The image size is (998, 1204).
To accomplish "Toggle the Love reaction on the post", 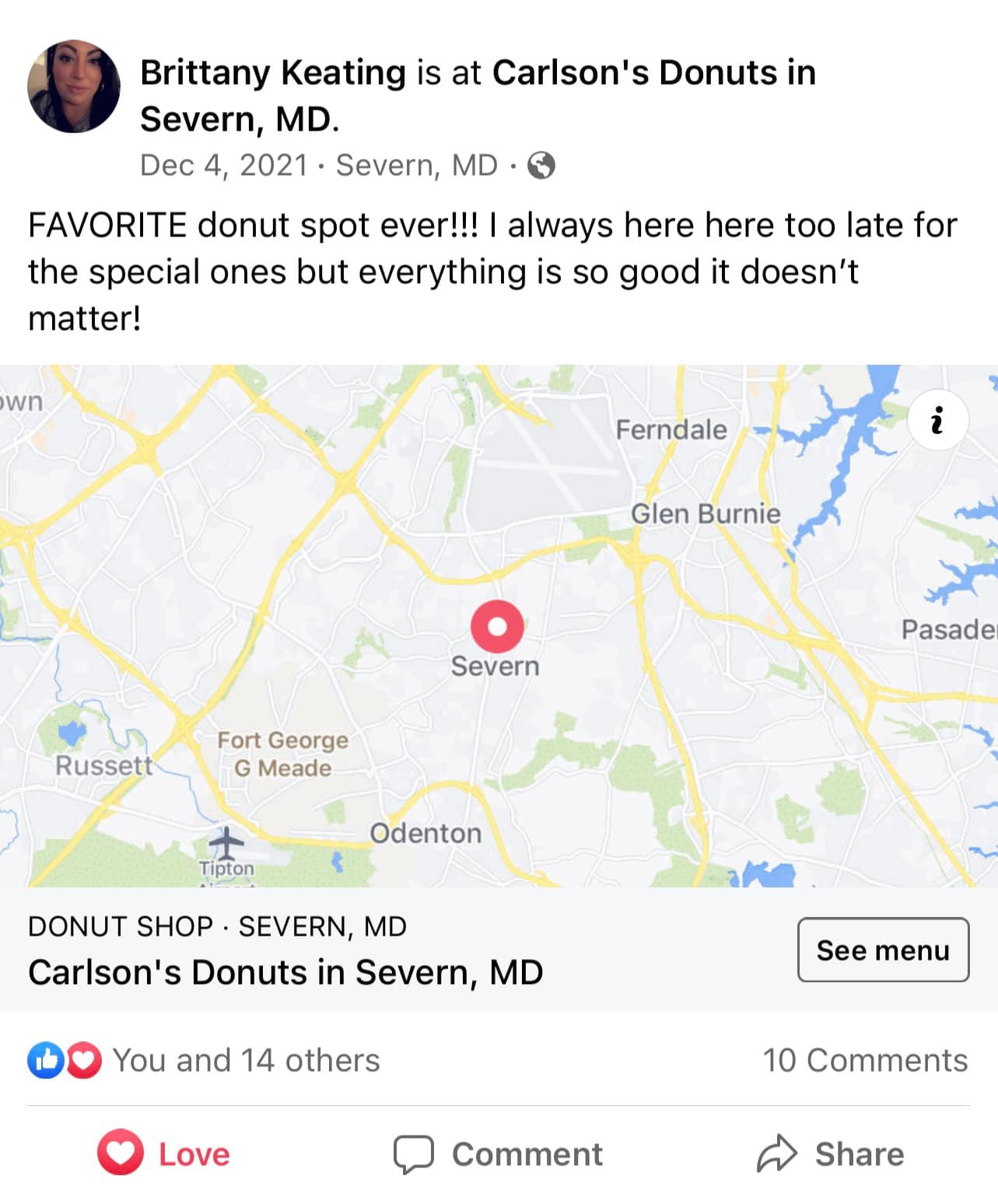I will [x=164, y=1153].
